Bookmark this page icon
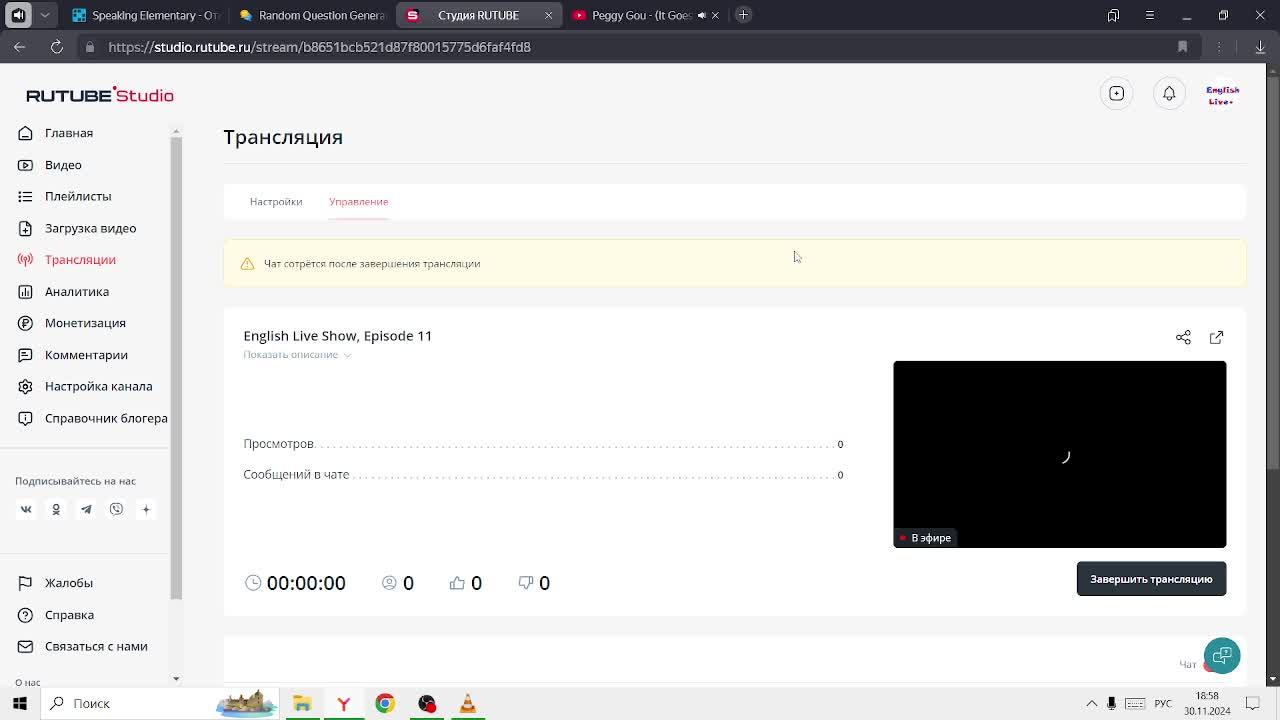This screenshot has width=1280, height=720. pos(1182,47)
